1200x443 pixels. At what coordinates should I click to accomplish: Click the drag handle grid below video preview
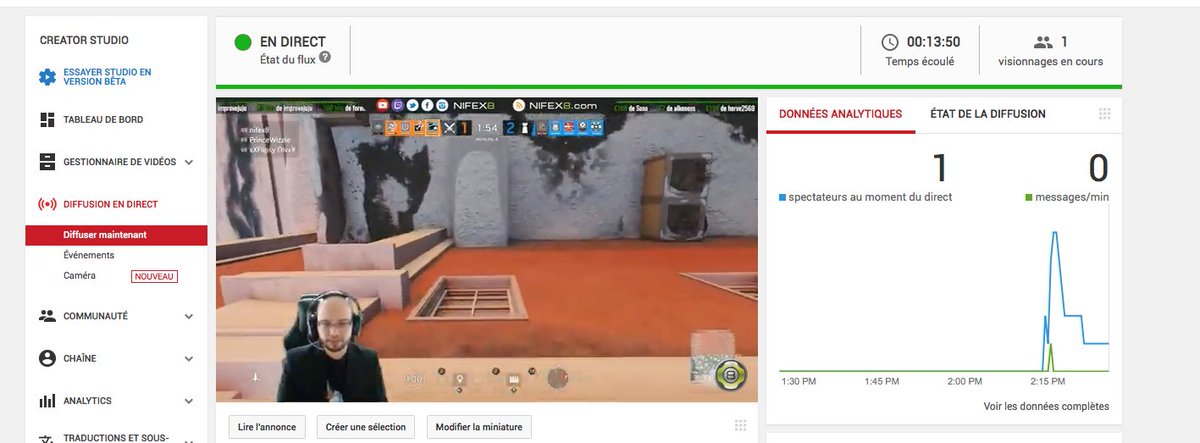point(740,425)
